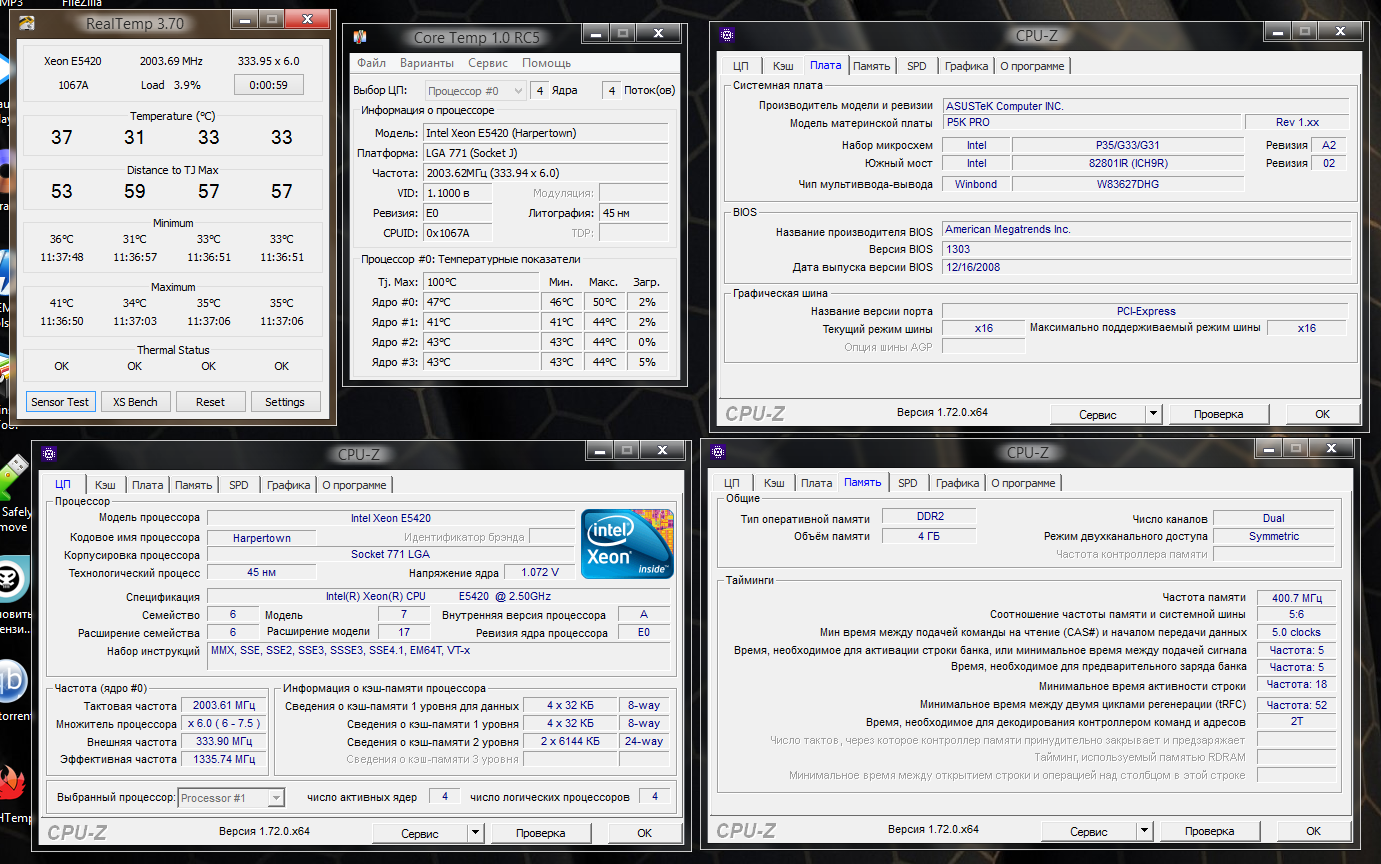Switch to the Плата tab in the CPU-Z memory window
This screenshot has height=864, width=1381.
point(817,483)
